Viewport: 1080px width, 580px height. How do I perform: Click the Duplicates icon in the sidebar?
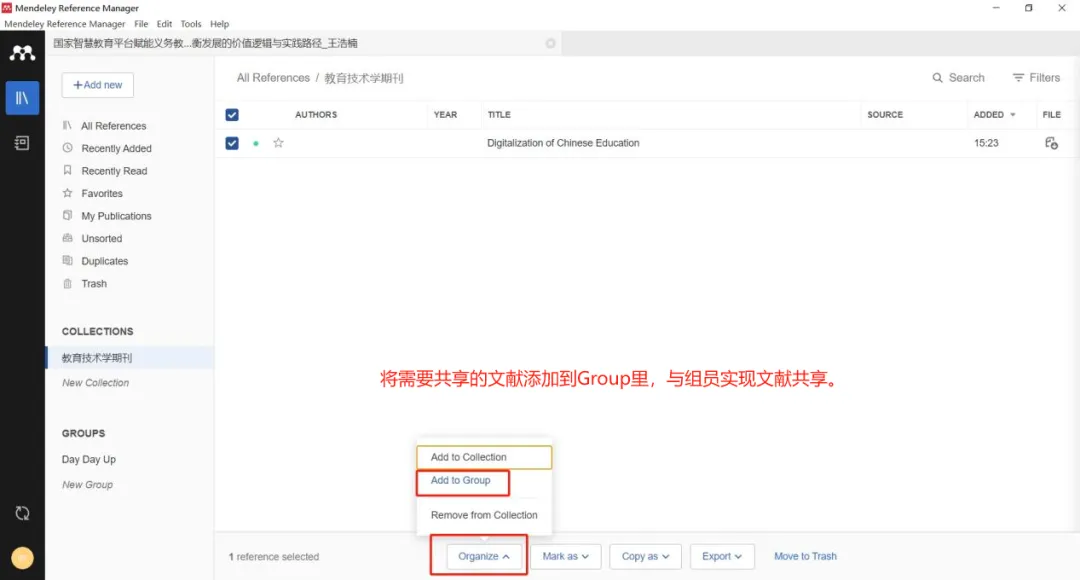(68, 260)
